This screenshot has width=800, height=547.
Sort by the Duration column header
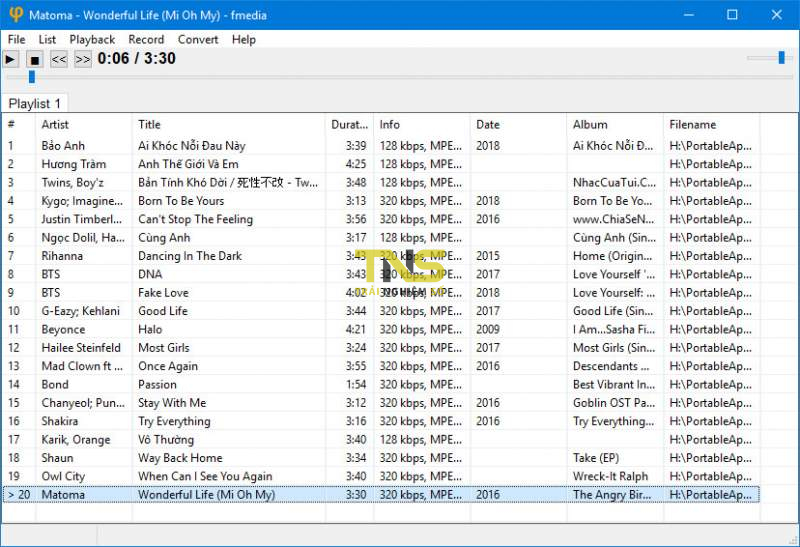[349, 125]
